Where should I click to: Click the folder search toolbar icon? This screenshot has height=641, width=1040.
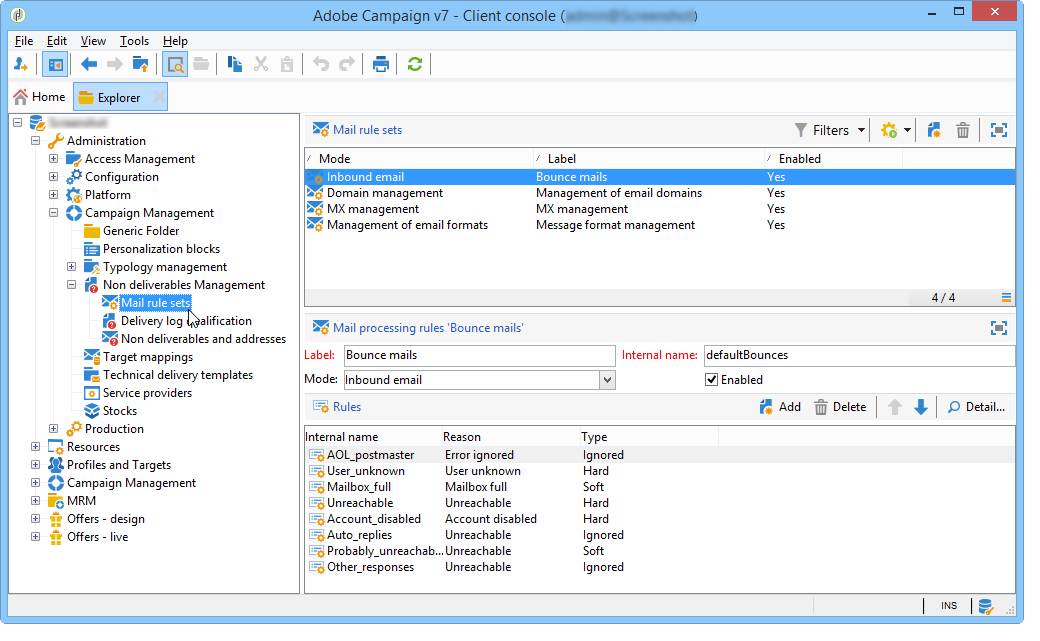click(x=175, y=64)
